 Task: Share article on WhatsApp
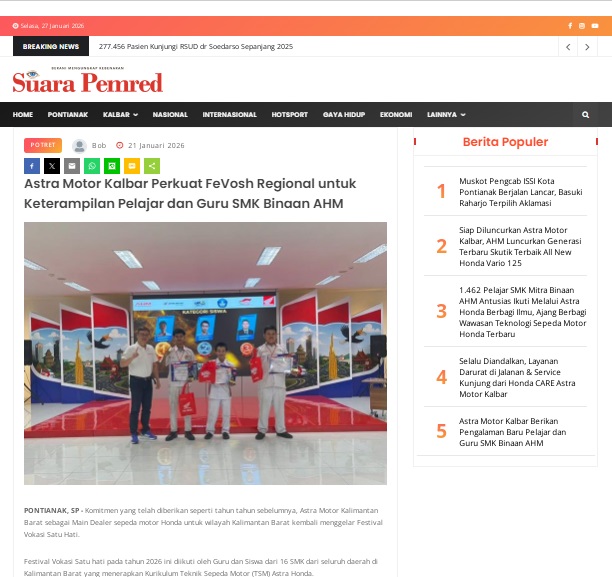pyautogui.click(x=92, y=166)
